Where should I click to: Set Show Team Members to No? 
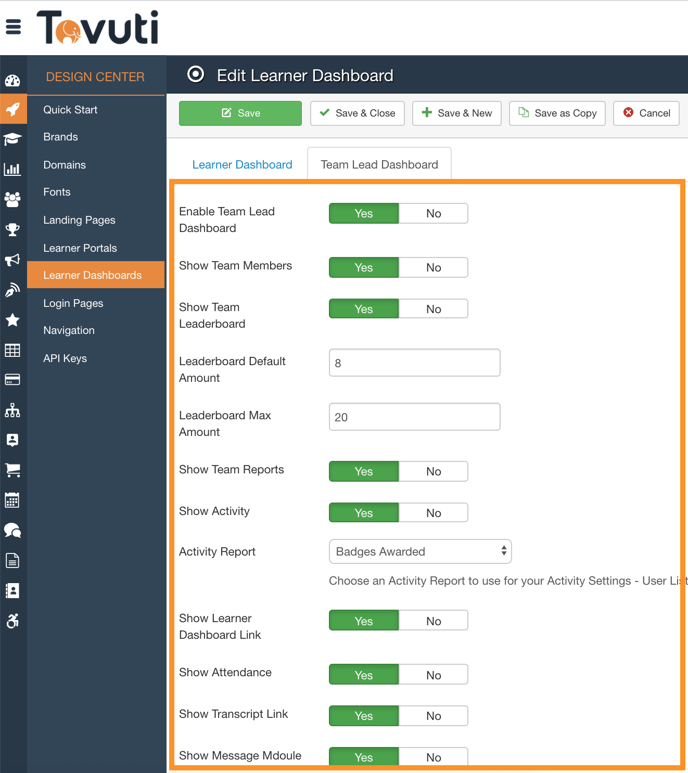(x=433, y=267)
